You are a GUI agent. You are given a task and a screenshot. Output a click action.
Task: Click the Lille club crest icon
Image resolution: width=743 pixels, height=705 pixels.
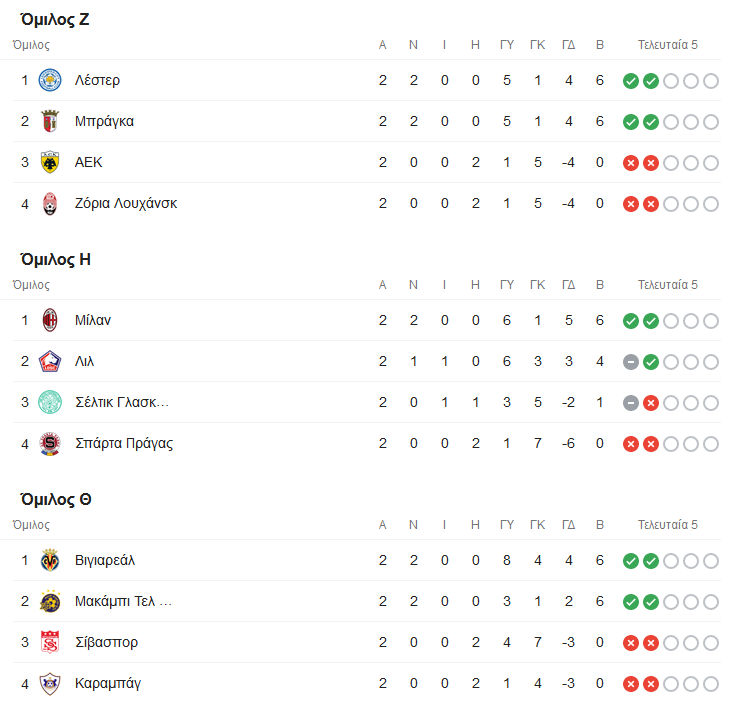click(x=49, y=361)
